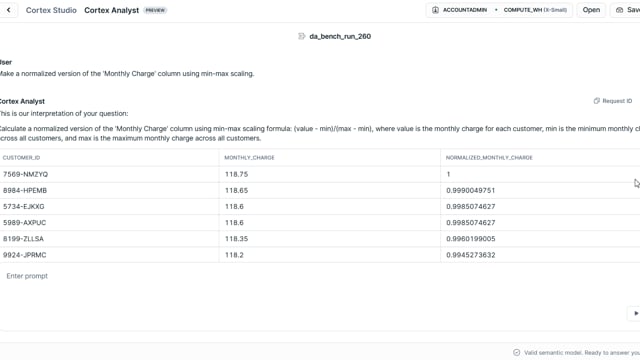640x360 pixels.
Task: Select normalized value 0.9960199005
Action: point(471,239)
